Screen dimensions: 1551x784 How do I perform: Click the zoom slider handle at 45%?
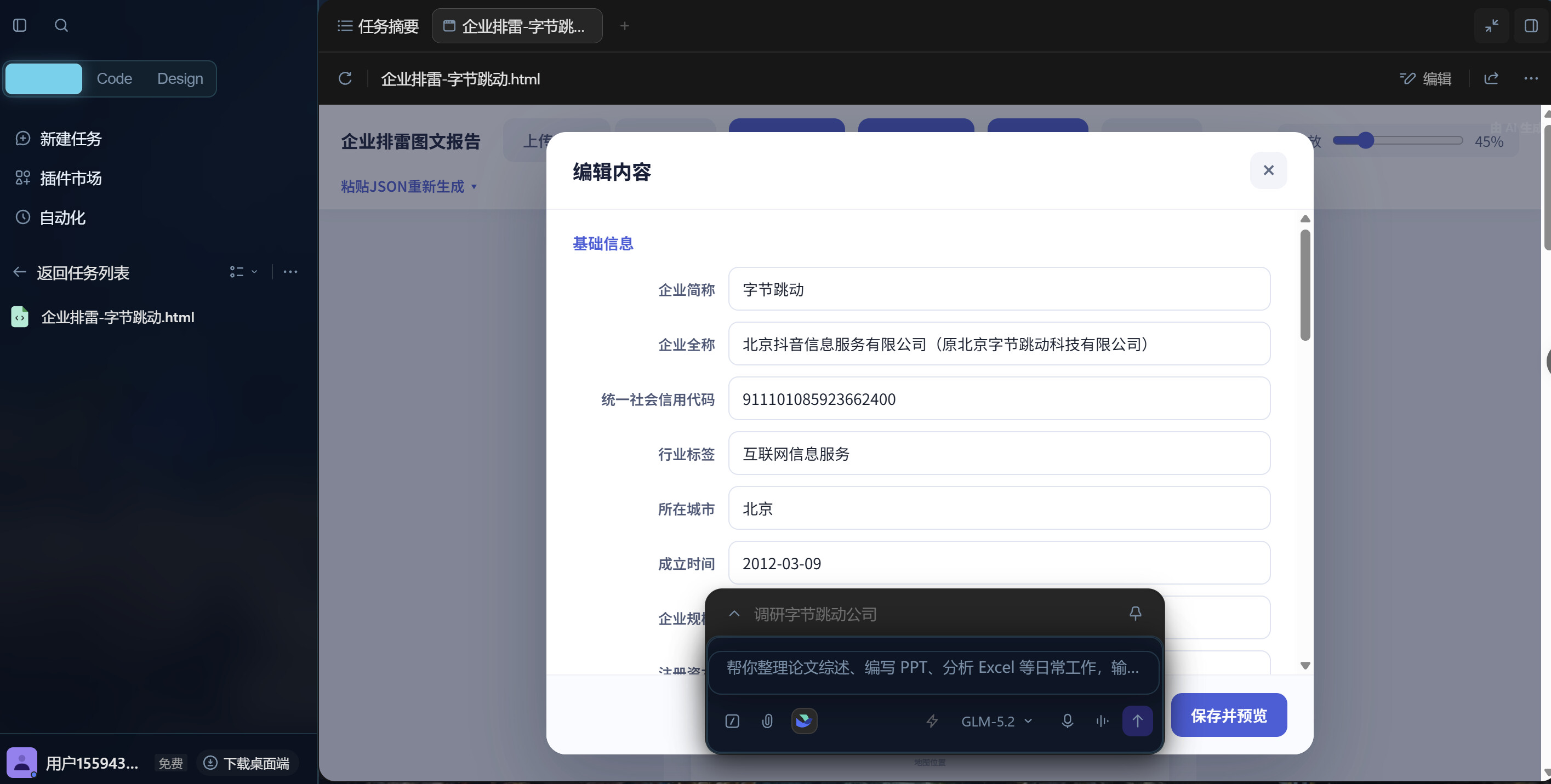coord(1366,140)
